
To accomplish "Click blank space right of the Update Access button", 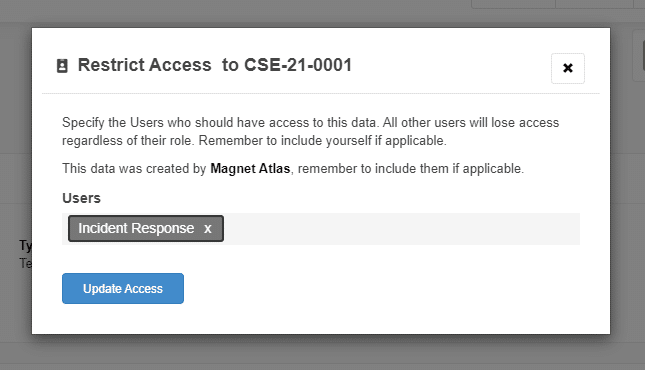I will [x=370, y=289].
